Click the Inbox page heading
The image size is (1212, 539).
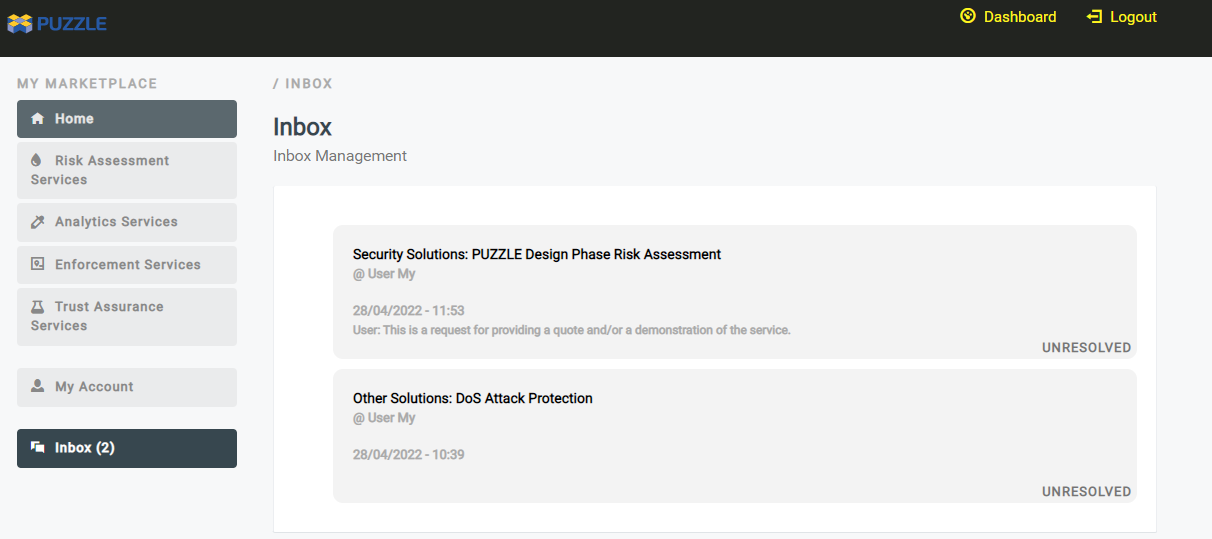(303, 127)
